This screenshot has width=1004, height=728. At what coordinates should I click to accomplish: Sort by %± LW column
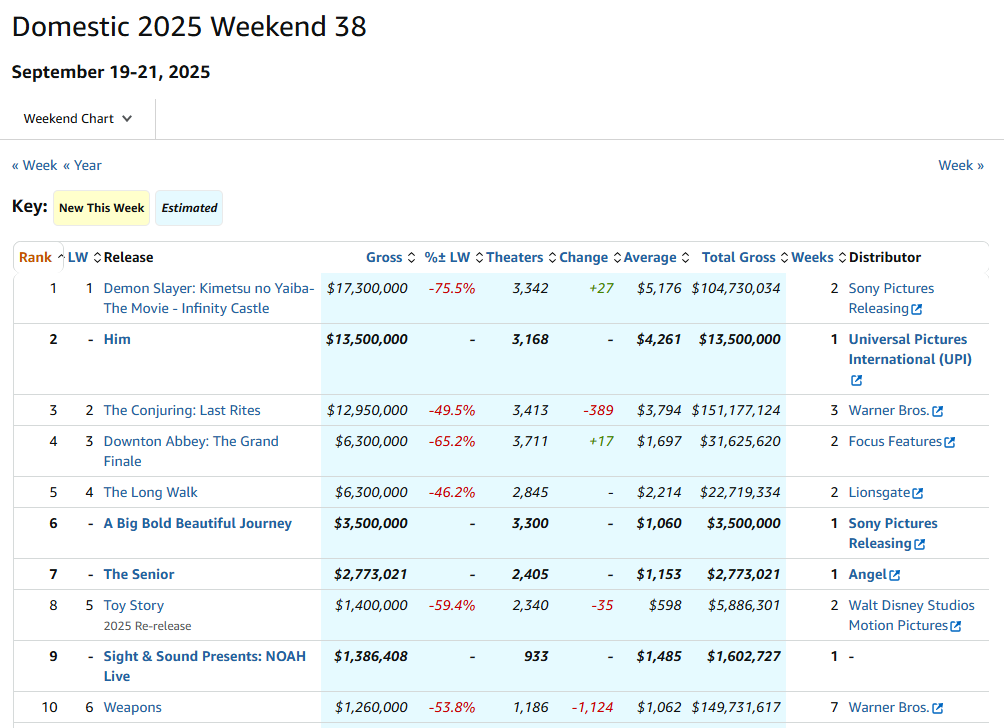click(453, 257)
